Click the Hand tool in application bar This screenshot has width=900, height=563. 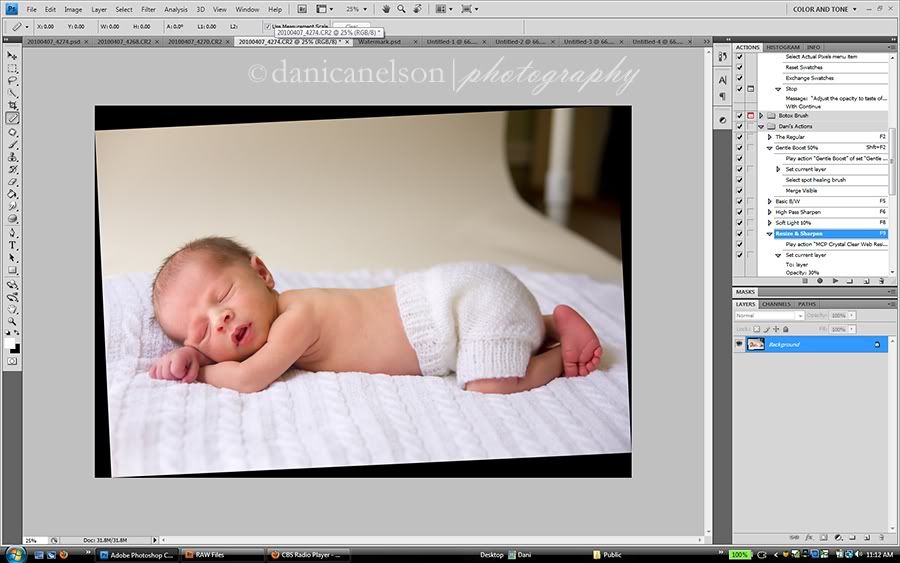pos(386,9)
